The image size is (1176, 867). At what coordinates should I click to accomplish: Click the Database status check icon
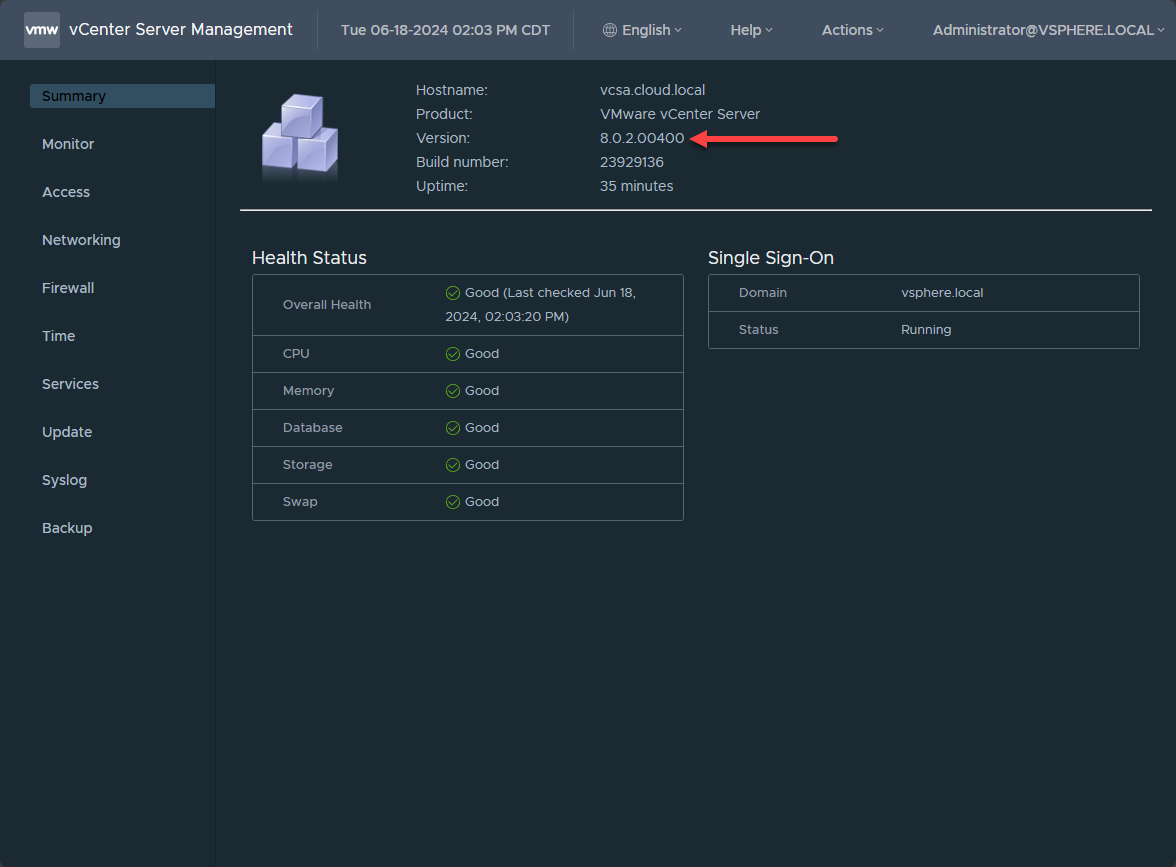453,428
